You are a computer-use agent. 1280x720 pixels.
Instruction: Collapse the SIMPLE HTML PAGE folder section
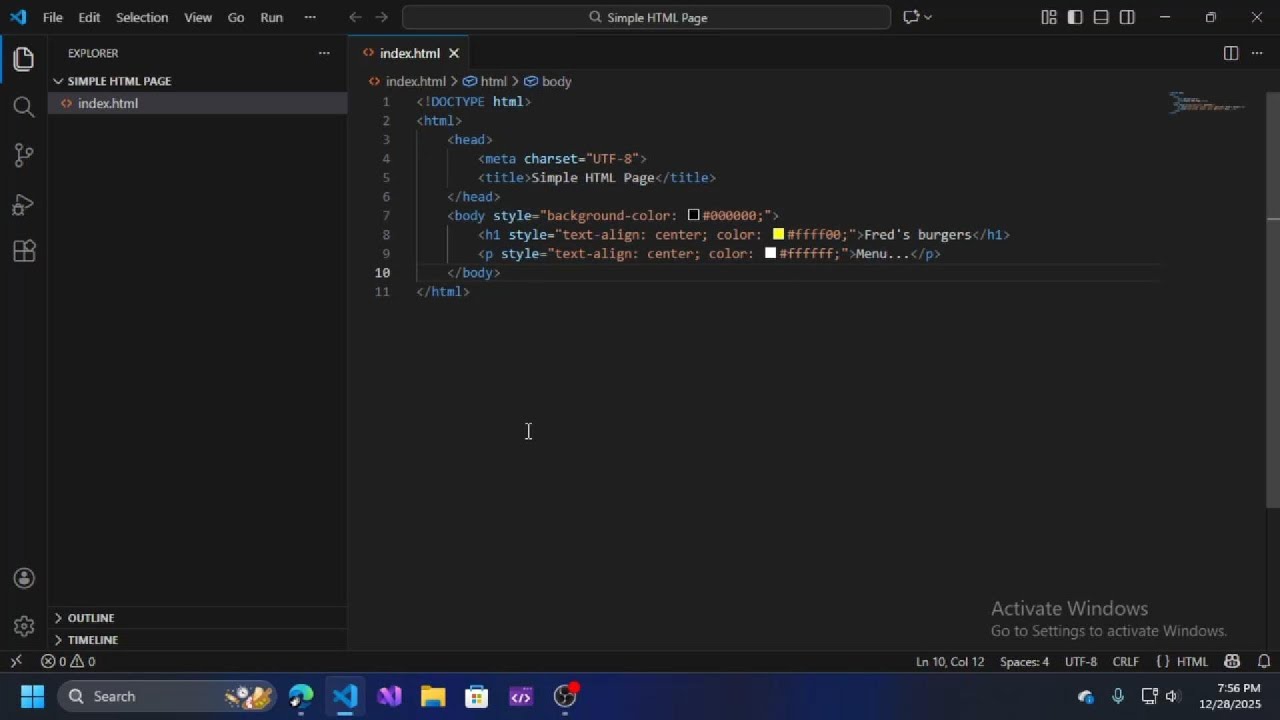pyautogui.click(x=198, y=81)
